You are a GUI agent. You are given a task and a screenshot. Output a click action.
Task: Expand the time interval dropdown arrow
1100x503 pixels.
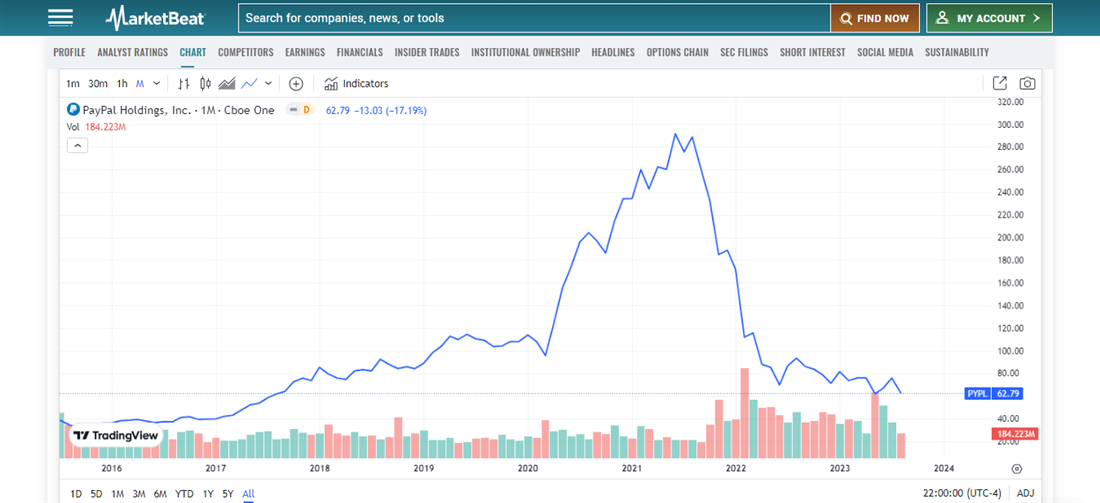[157, 84]
